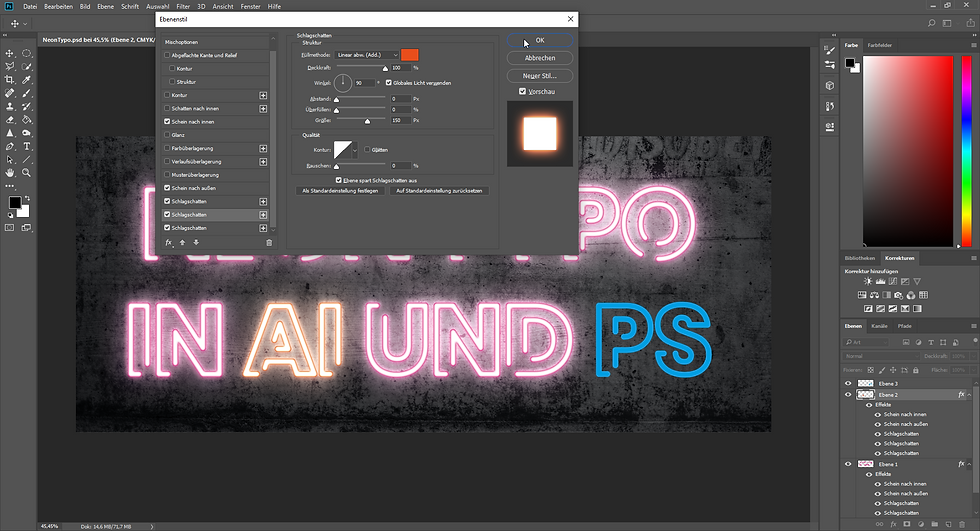Enable Glanz effect checkbox
The width and height of the screenshot is (980, 531).
(x=167, y=135)
